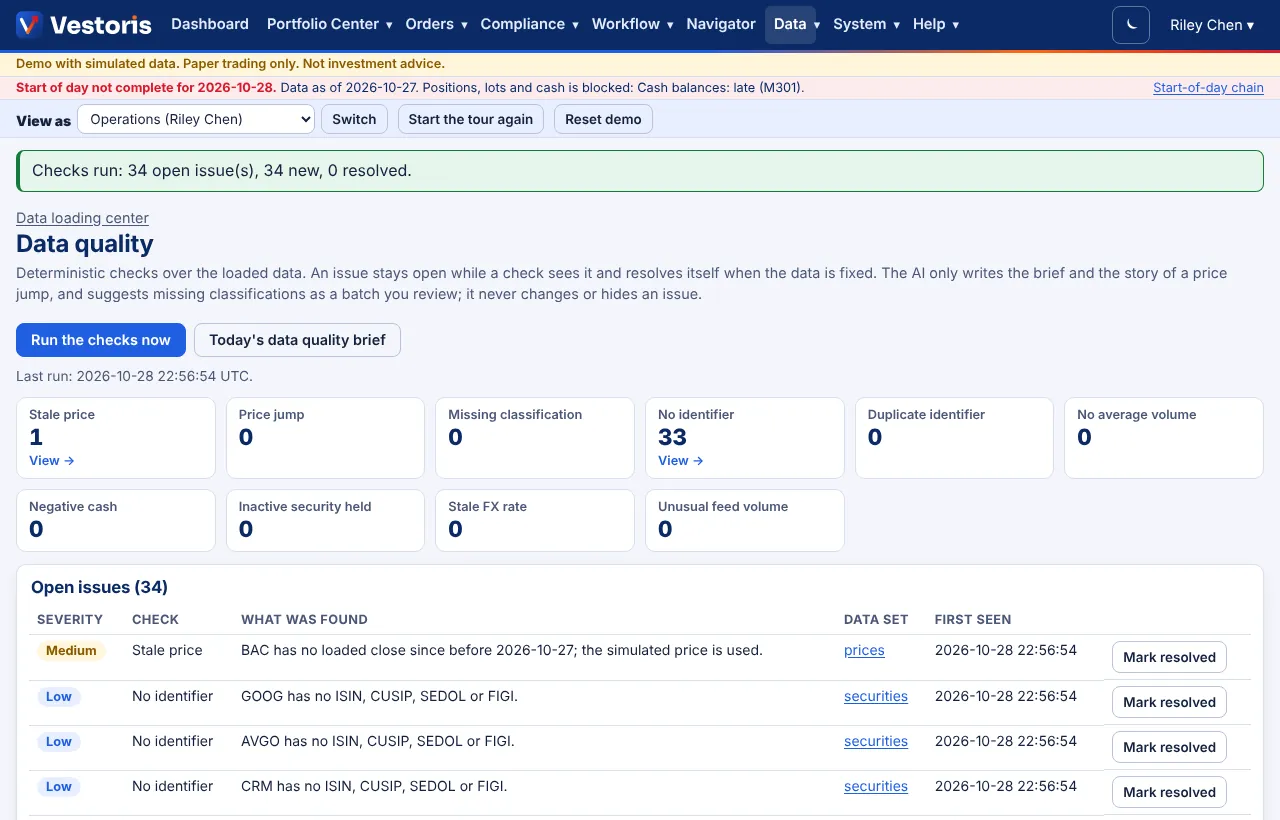The image size is (1280, 820).
Task: Open the Dashboard menu item
Action: (x=210, y=24)
